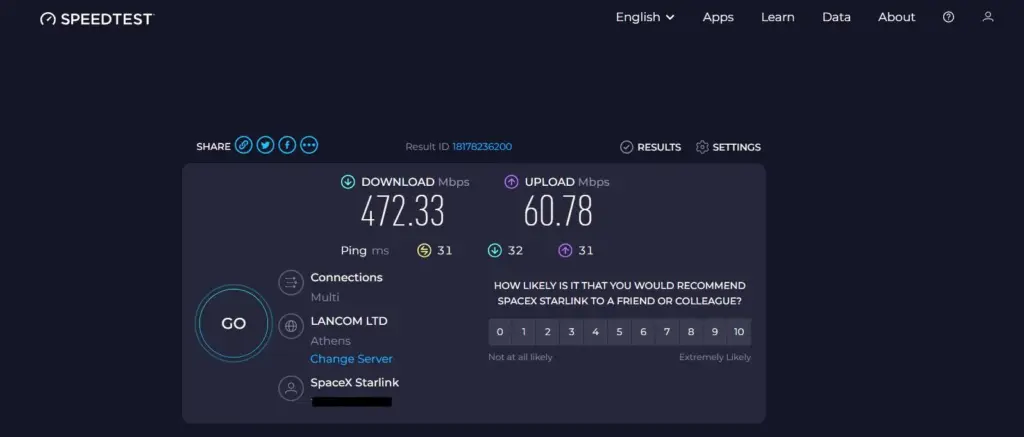Open the Learn menu item
The height and width of the screenshot is (437, 1024).
(x=777, y=17)
